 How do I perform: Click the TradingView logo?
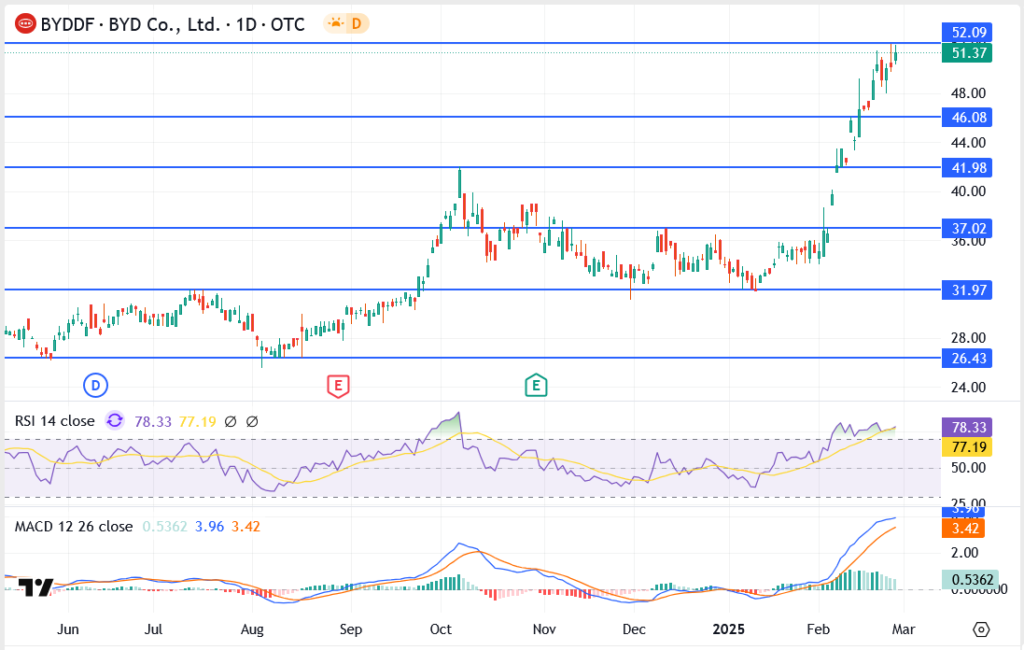coord(36,588)
